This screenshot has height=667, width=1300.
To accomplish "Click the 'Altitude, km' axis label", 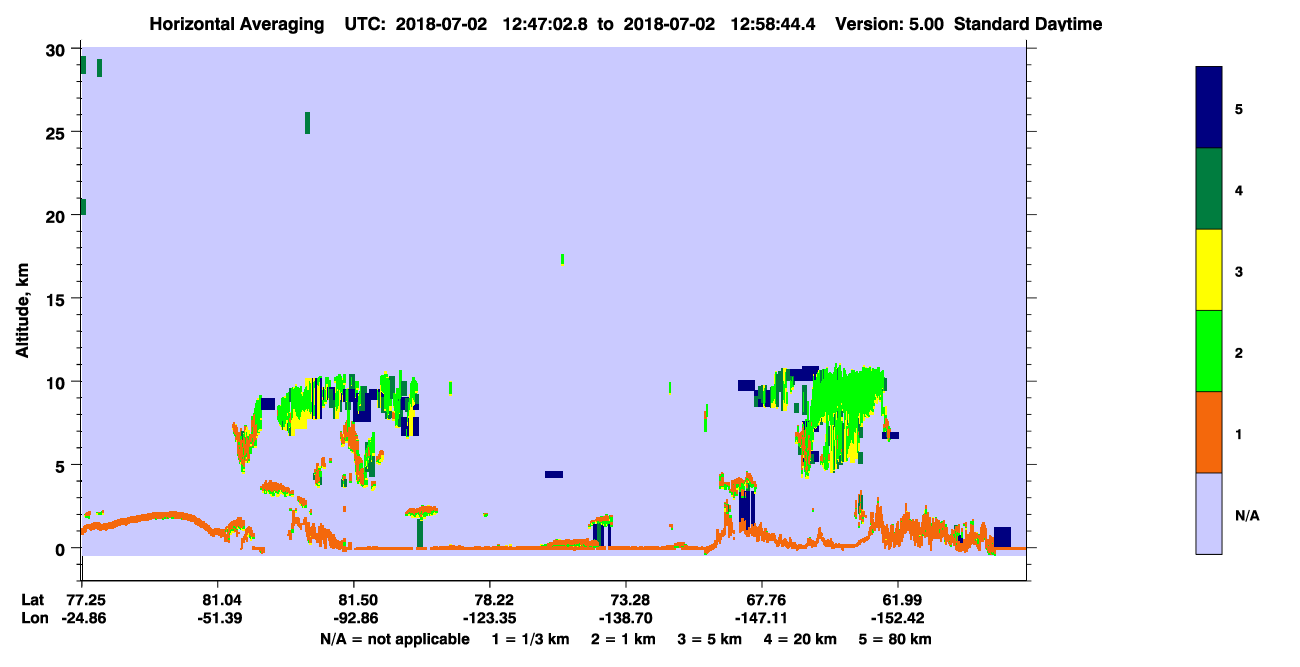I will point(22,308).
